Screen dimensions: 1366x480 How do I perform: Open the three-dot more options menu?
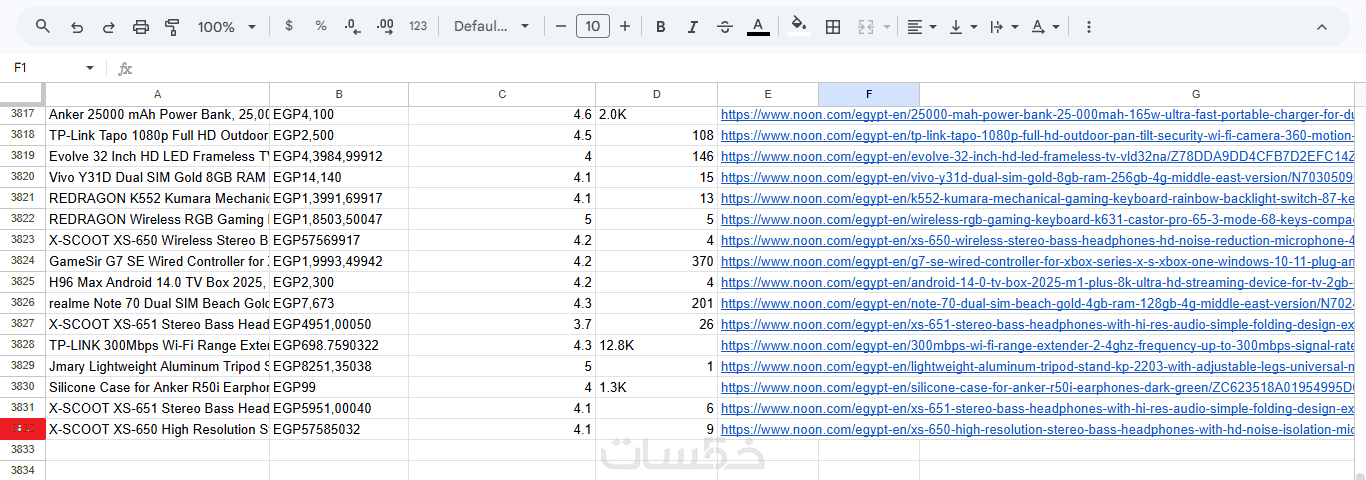tap(1089, 27)
